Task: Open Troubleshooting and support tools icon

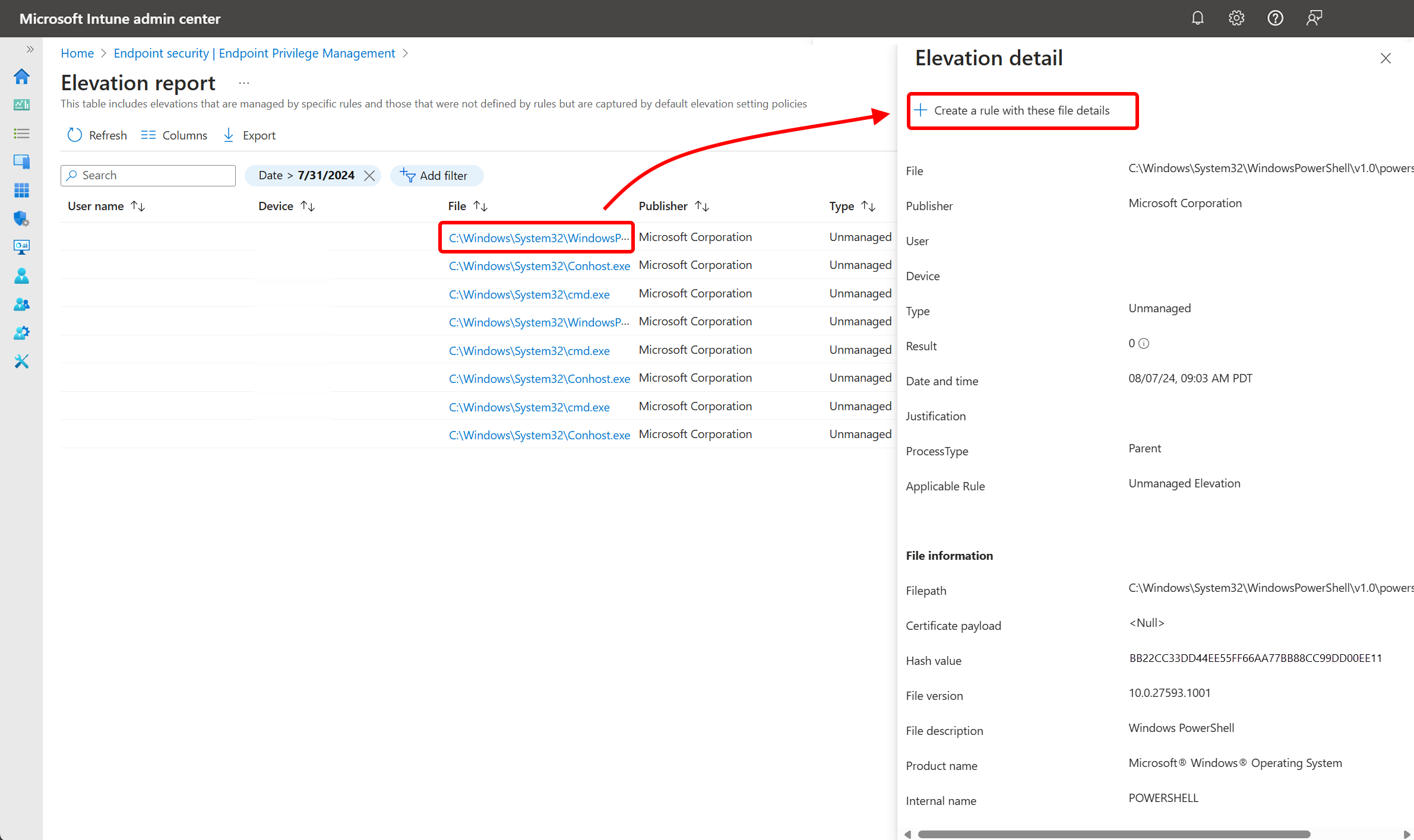Action: pos(21,361)
